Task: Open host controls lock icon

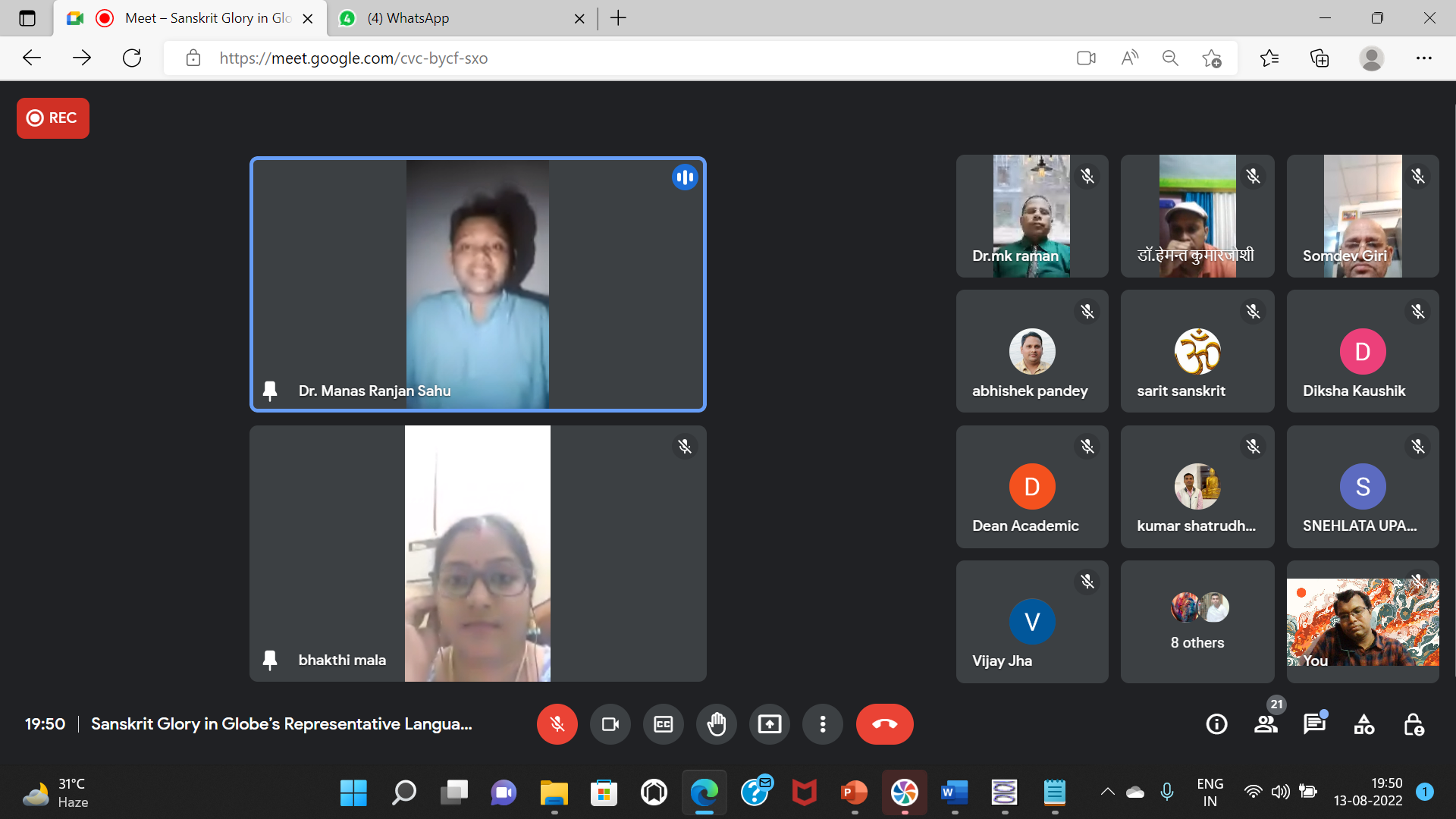Action: (1414, 724)
